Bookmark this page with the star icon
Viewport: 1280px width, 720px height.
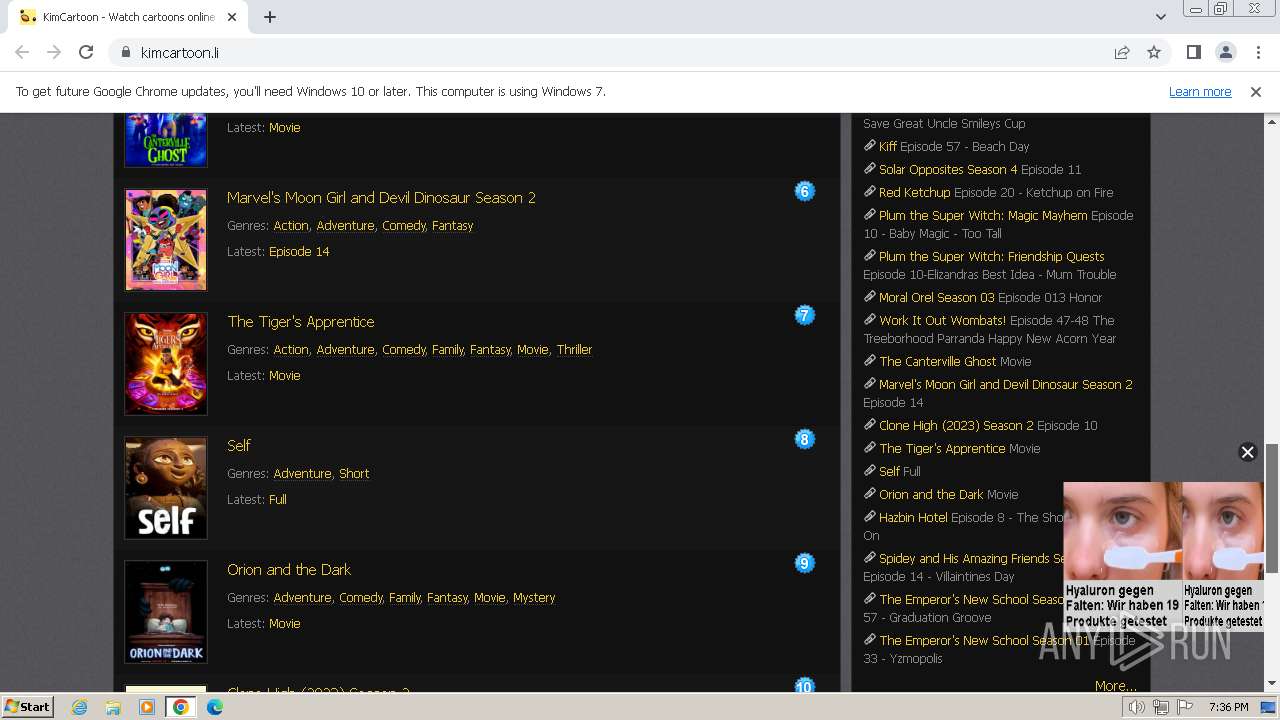pyautogui.click(x=1154, y=52)
